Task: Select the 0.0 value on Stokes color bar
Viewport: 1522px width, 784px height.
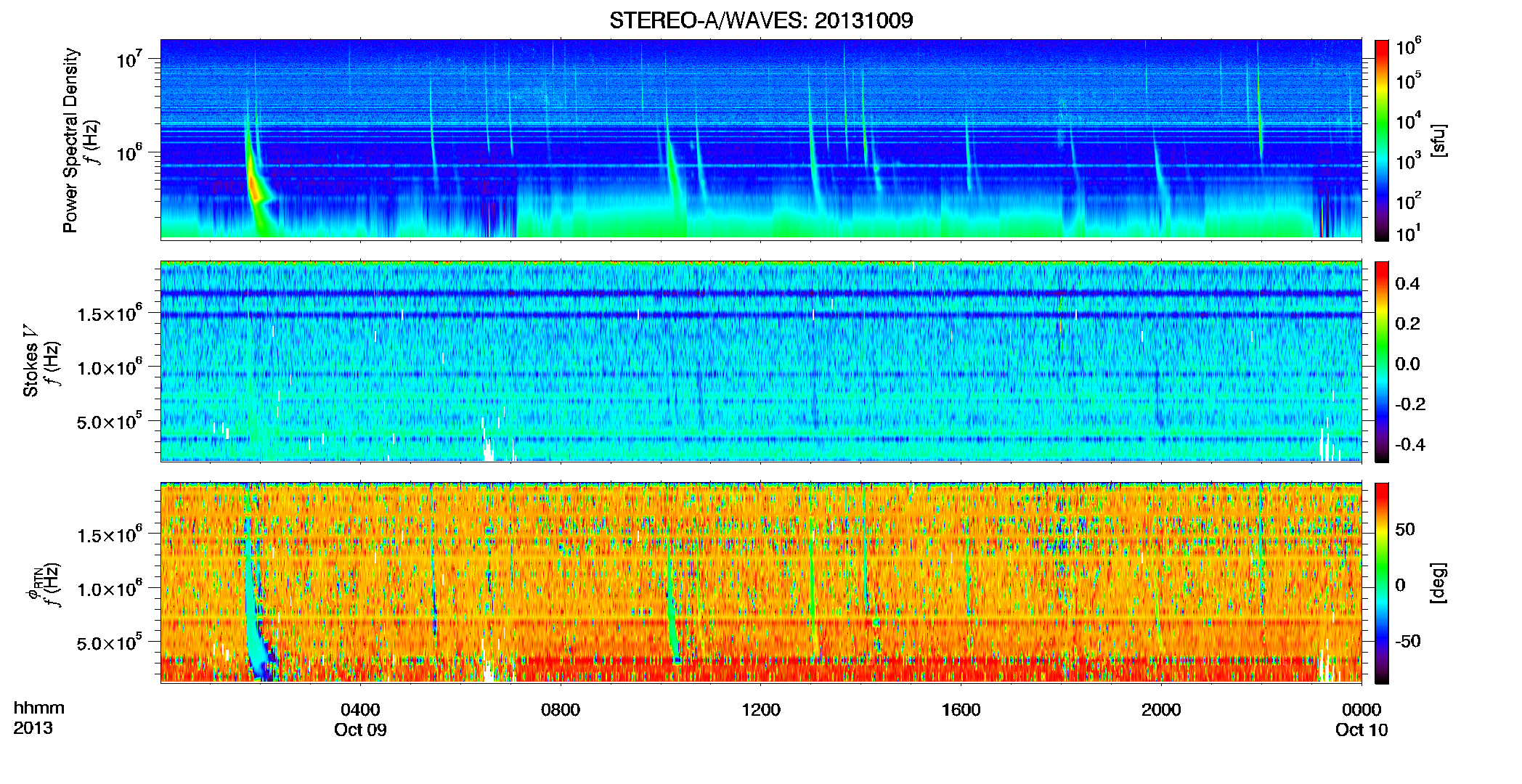Action: 1407,364
